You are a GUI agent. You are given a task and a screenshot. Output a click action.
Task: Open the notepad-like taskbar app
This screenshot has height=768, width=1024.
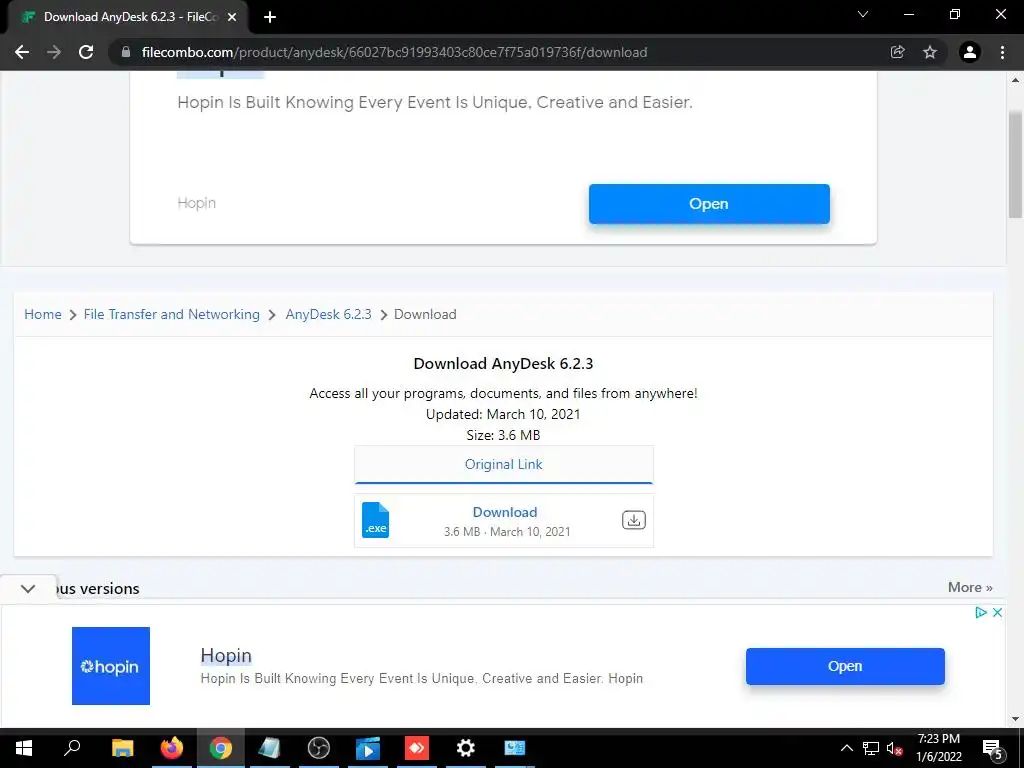269,748
